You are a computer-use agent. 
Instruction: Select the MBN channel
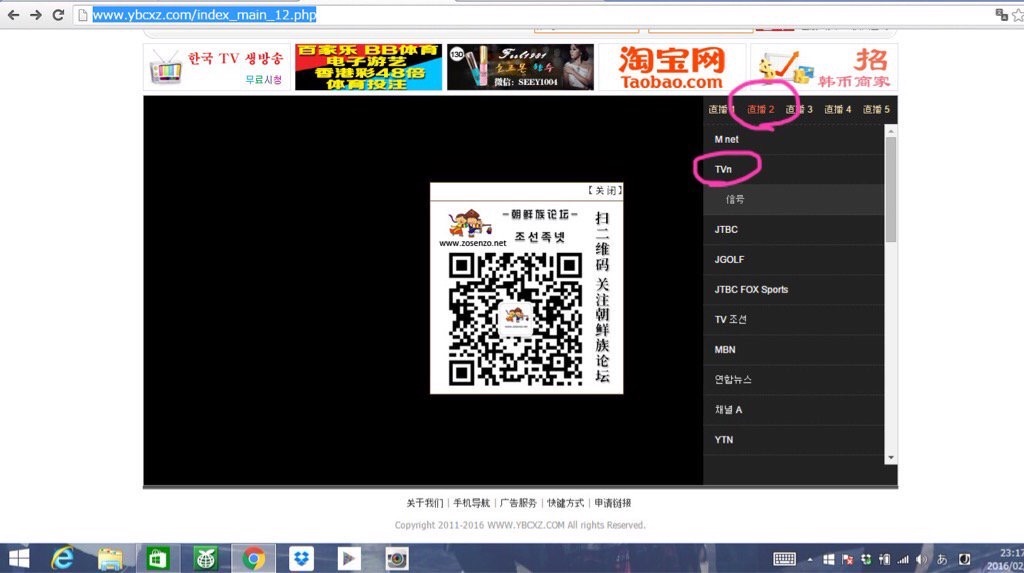point(793,350)
